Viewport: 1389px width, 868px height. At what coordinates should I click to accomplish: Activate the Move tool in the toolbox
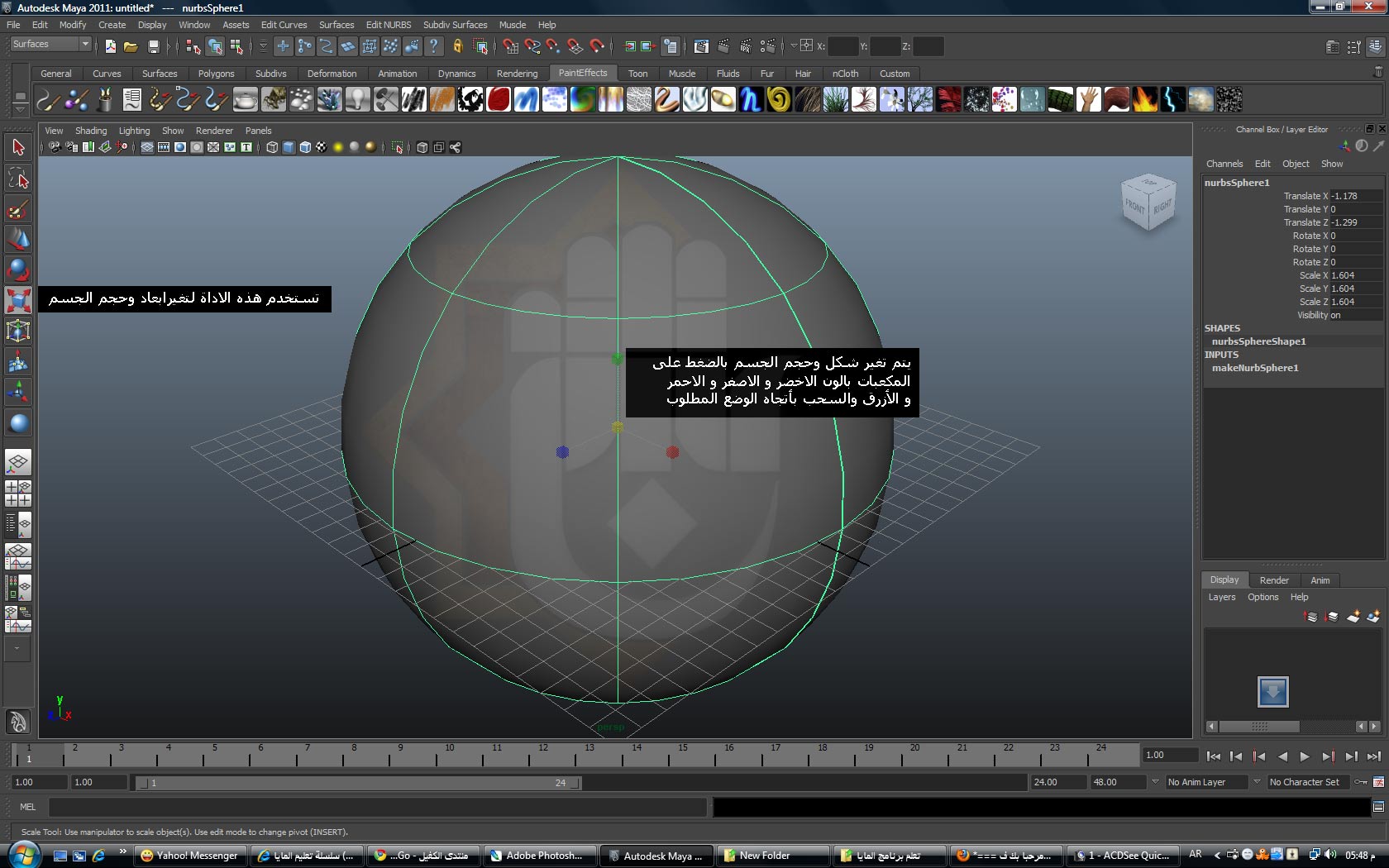(x=18, y=239)
